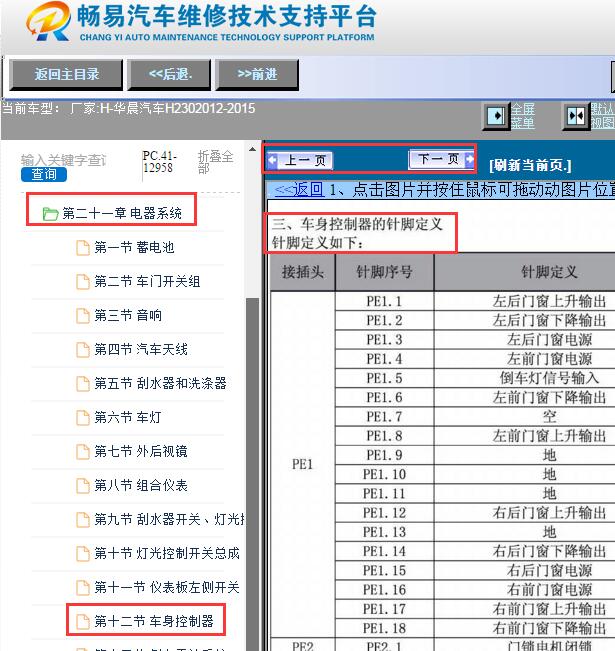Screen dimensions: 615x651
Task: Click the PE1.5 pin cell
Action: (x=385, y=378)
